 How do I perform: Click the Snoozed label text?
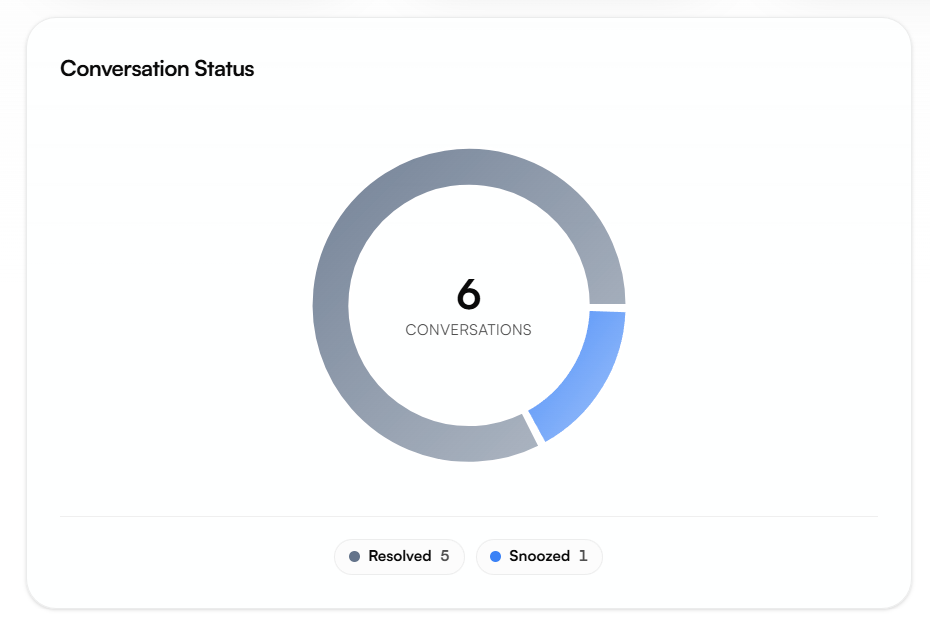[x=540, y=556]
